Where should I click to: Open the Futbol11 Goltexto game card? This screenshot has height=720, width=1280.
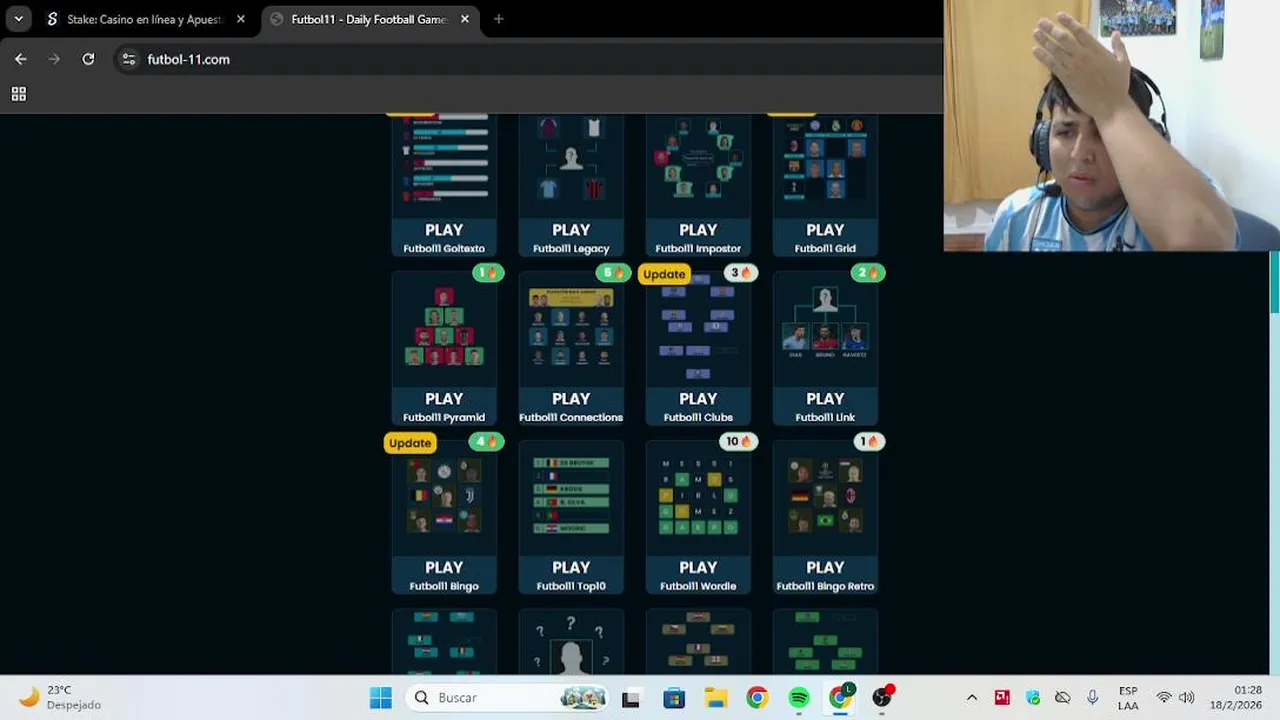point(444,186)
